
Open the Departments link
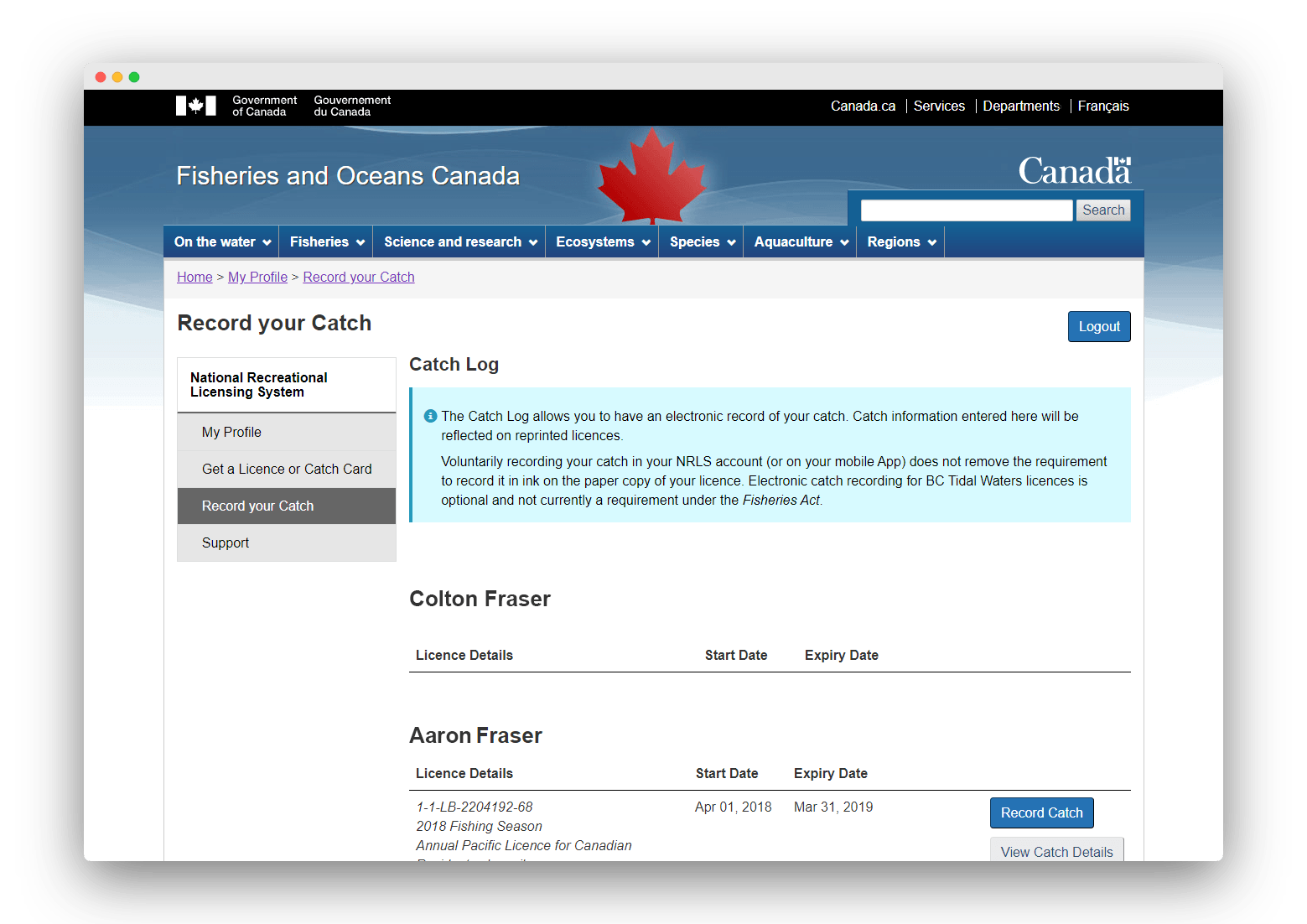pyautogui.click(x=1021, y=106)
